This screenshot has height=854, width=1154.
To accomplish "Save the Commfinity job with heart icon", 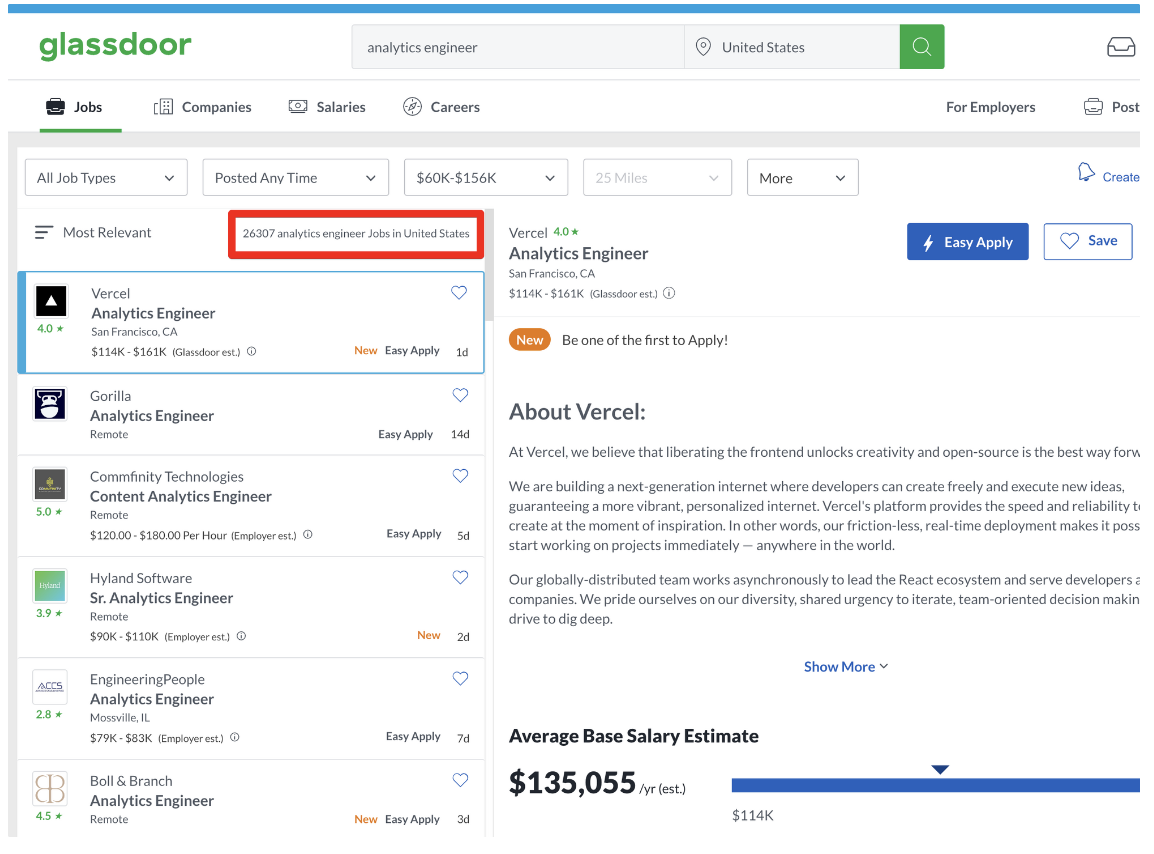I will [x=460, y=476].
